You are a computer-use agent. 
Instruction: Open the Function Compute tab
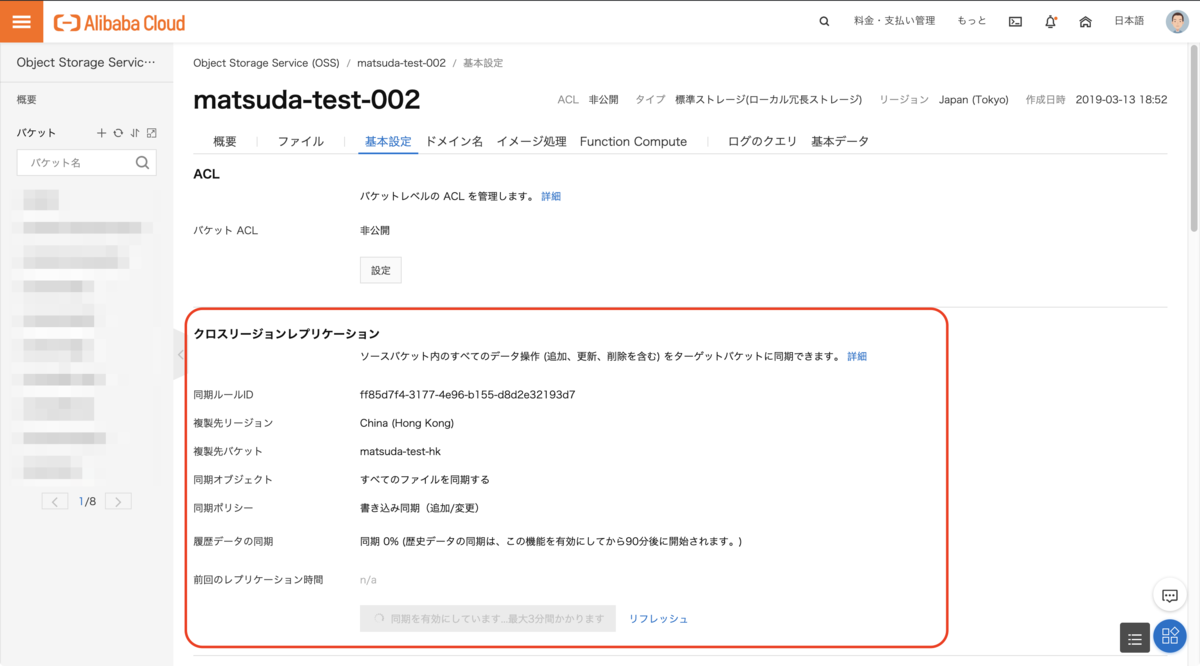(x=633, y=142)
